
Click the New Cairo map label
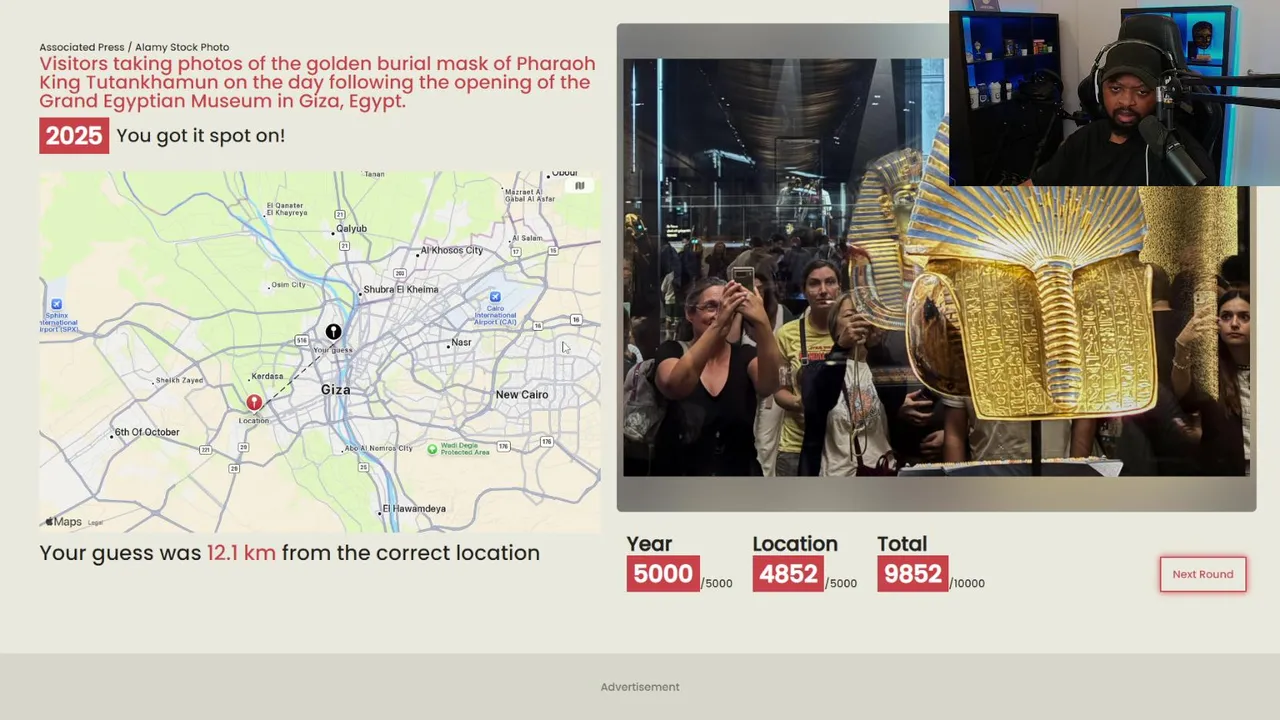click(x=522, y=394)
